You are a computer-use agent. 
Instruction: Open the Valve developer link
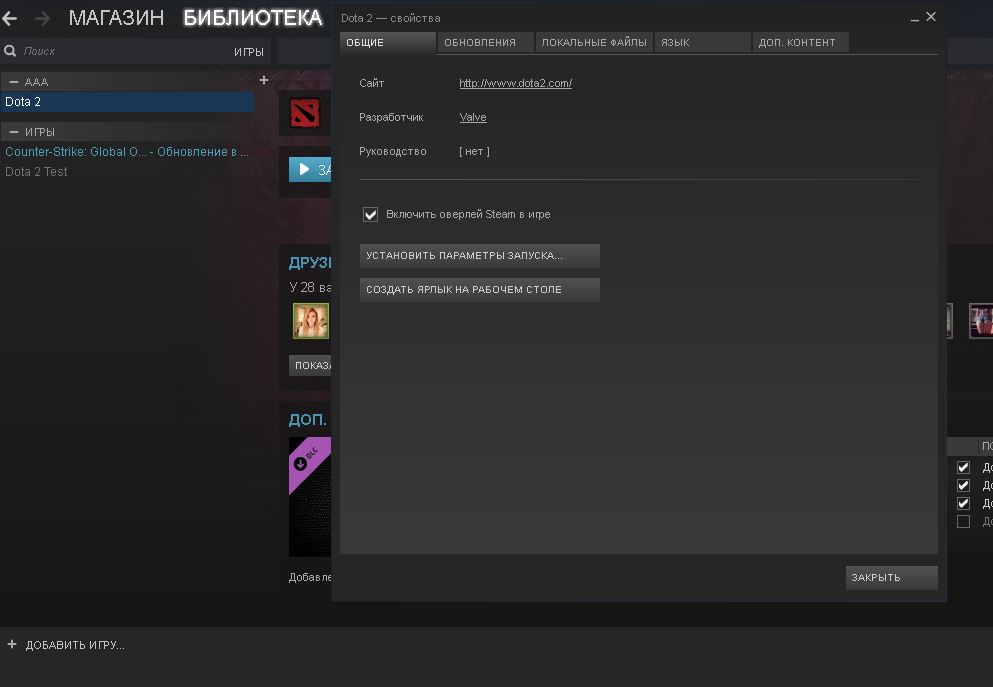(x=473, y=117)
